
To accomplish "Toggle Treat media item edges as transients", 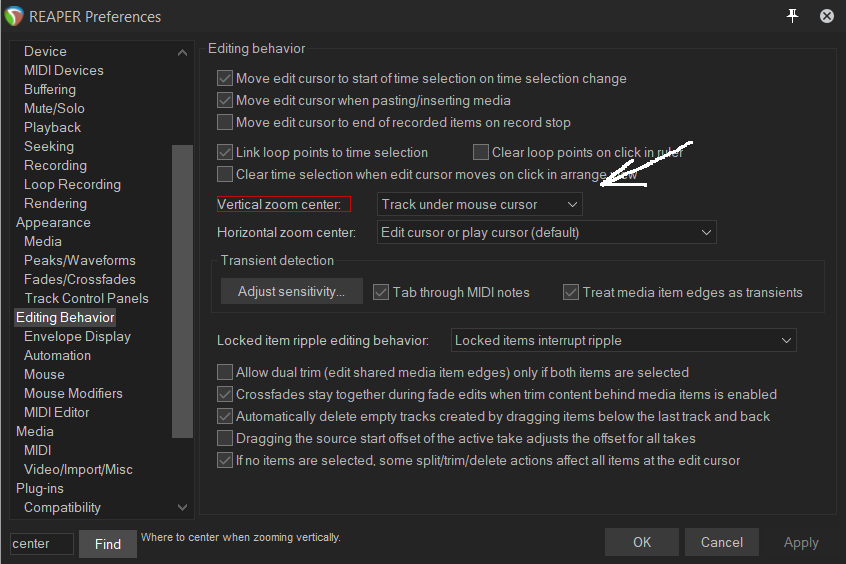I will coord(571,293).
